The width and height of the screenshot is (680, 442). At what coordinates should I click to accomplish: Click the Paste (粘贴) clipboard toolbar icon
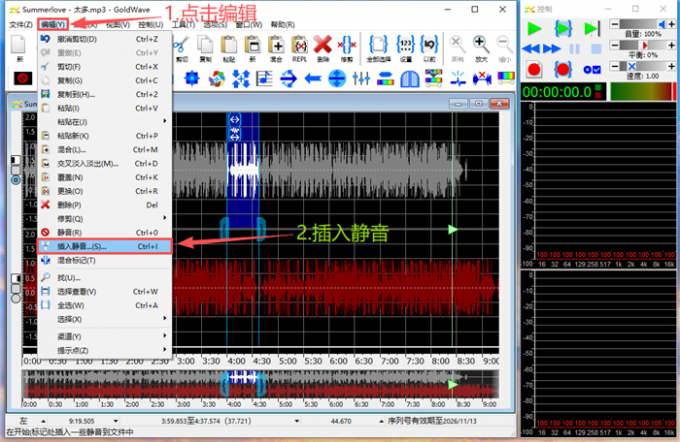pos(228,45)
